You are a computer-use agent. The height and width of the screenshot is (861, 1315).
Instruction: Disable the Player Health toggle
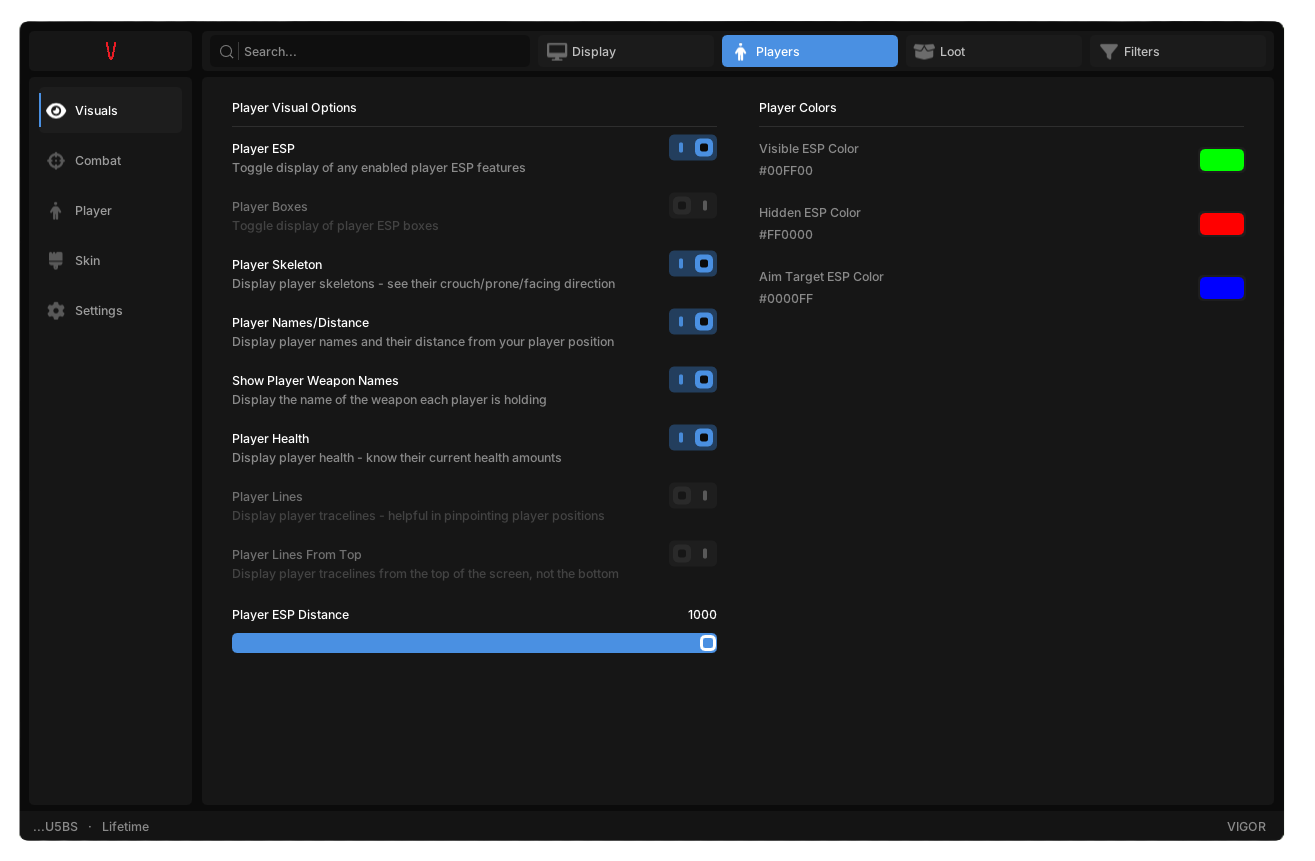click(693, 438)
